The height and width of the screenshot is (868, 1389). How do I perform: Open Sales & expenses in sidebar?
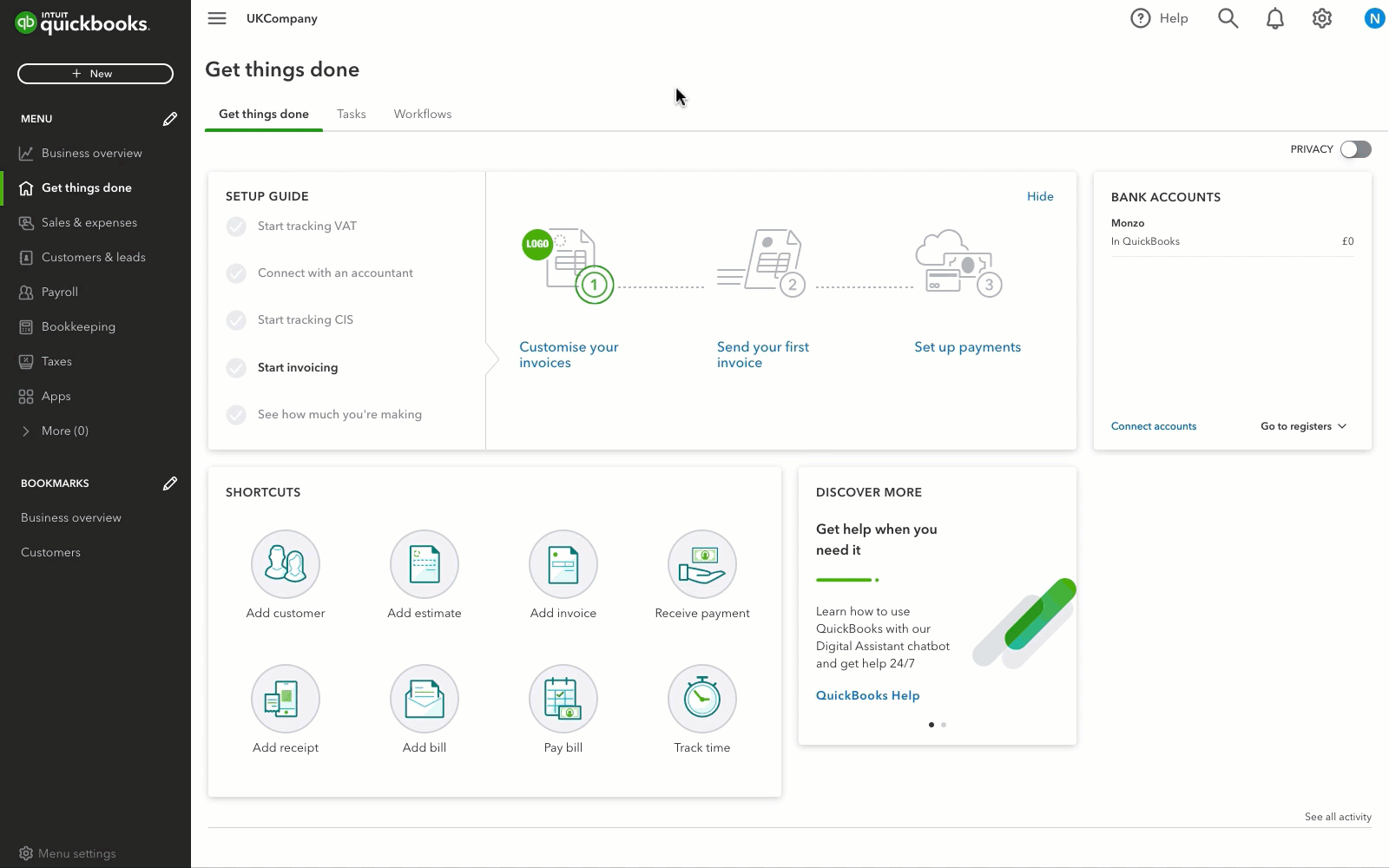95,222
